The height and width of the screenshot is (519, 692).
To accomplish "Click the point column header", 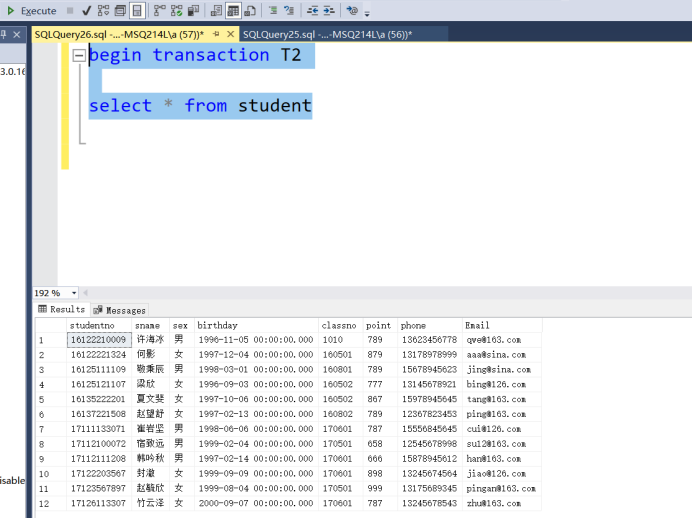I will [380, 325].
